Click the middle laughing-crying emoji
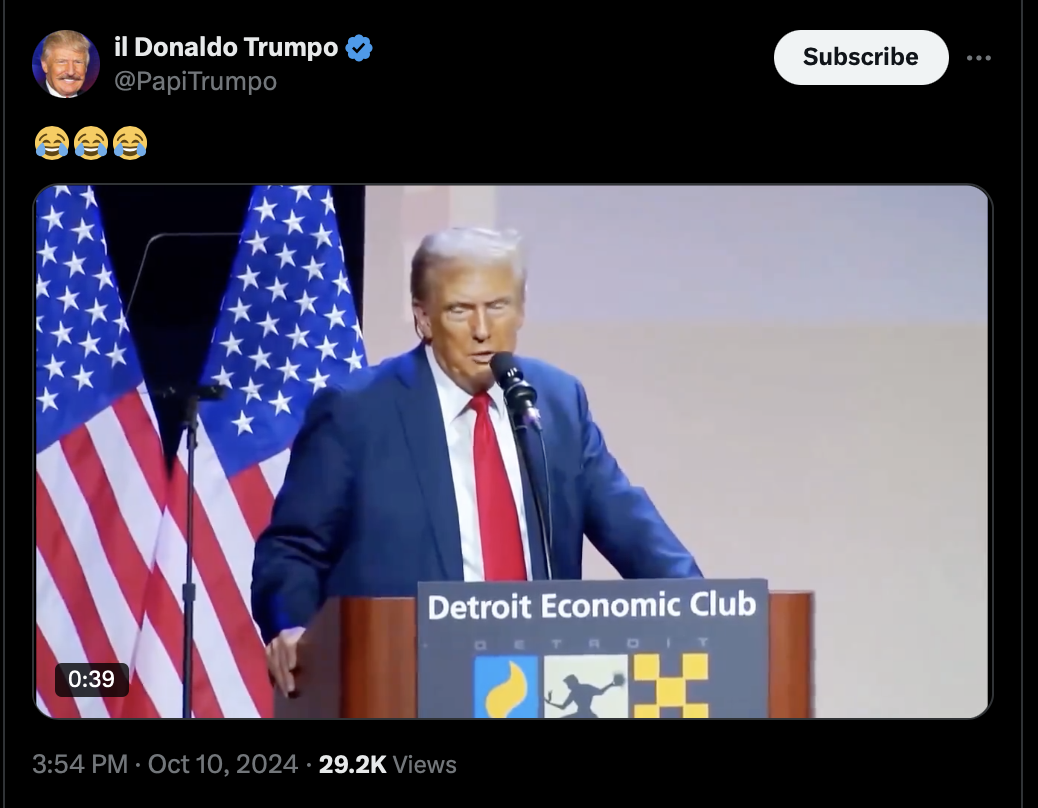 [x=91, y=143]
